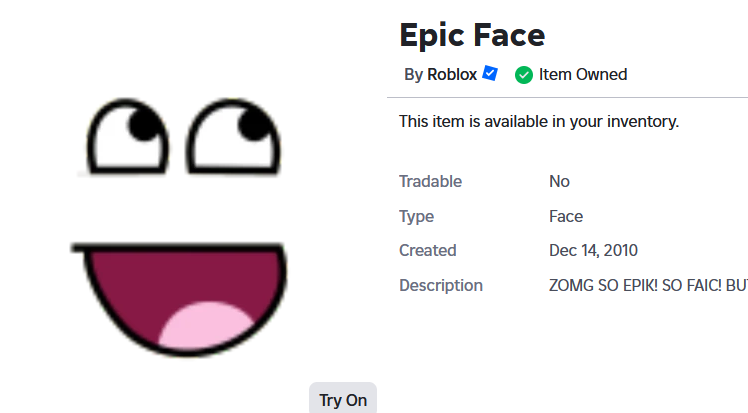748x413 pixels.
Task: Click the green Item Owned checkmark icon
Action: pyautogui.click(x=524, y=75)
